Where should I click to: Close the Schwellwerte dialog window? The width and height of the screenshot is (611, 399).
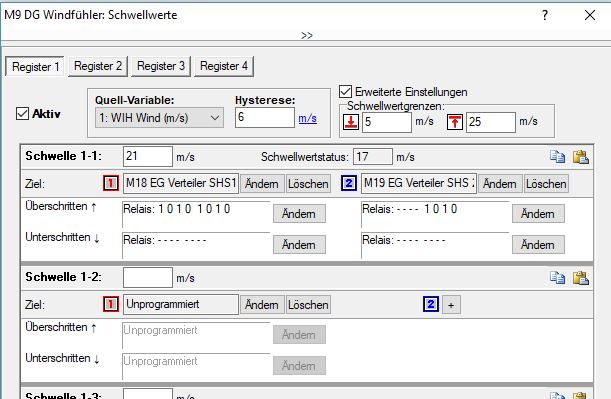tap(590, 15)
